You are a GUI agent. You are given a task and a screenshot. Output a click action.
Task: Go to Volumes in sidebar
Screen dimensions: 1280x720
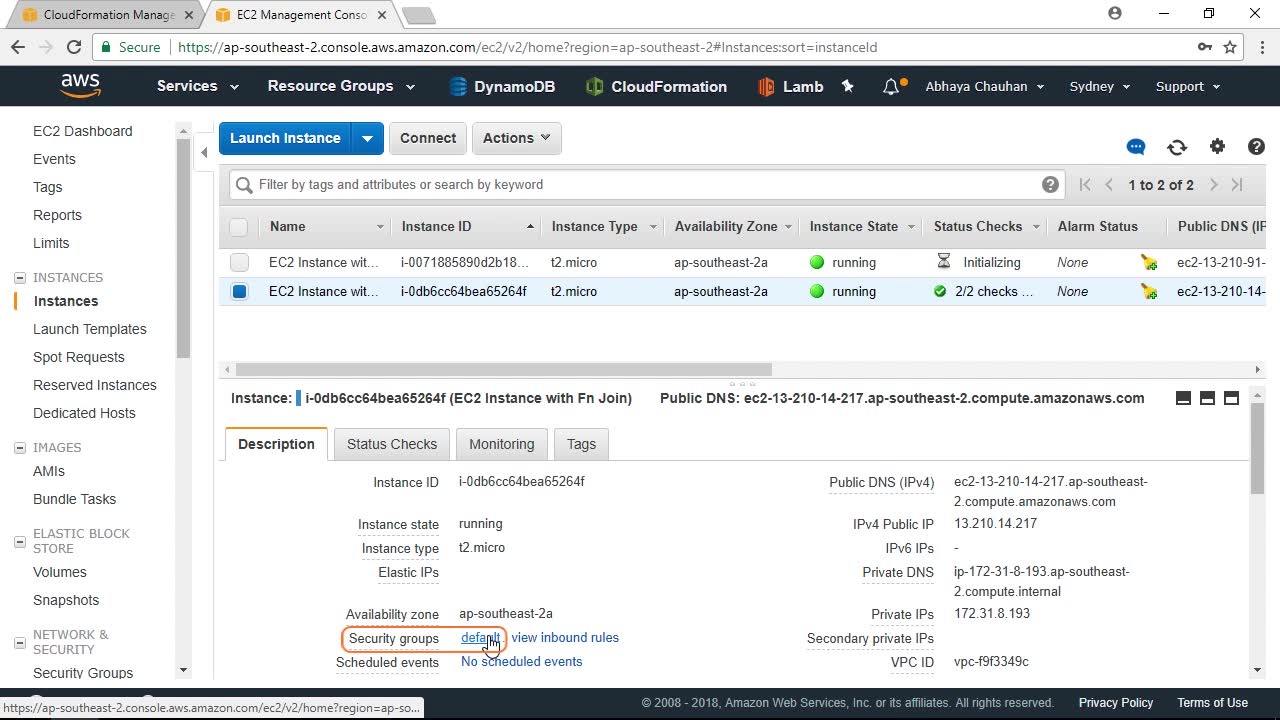tap(60, 572)
